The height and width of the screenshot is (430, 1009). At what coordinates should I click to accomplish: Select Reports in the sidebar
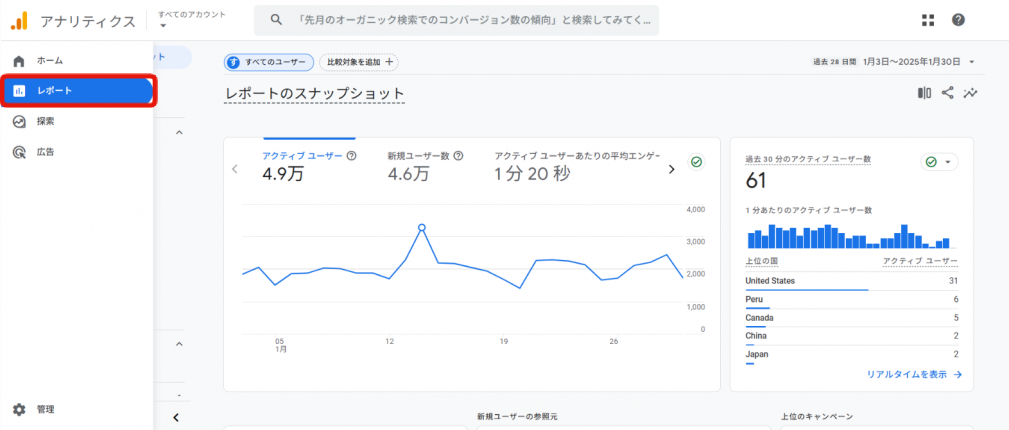55,91
